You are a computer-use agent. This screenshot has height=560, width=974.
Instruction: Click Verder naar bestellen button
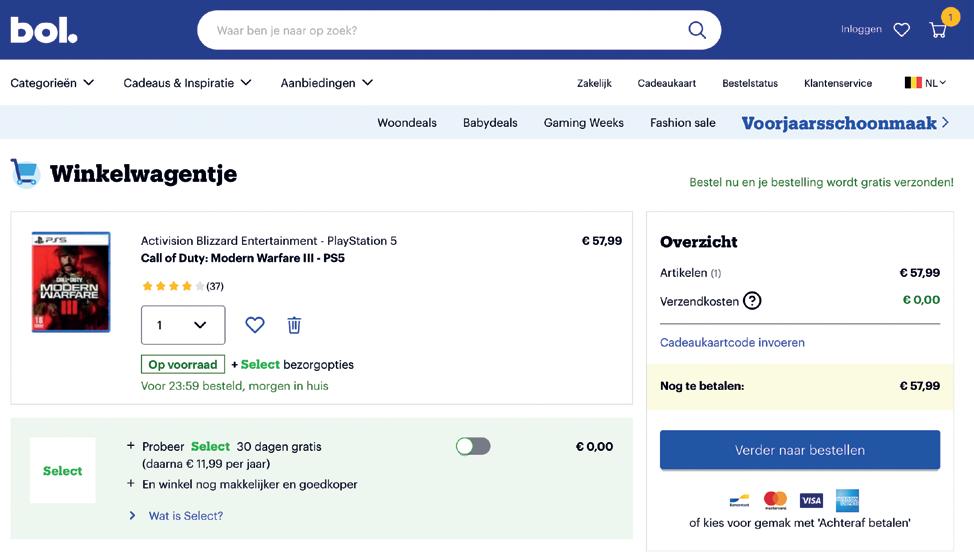coord(800,450)
